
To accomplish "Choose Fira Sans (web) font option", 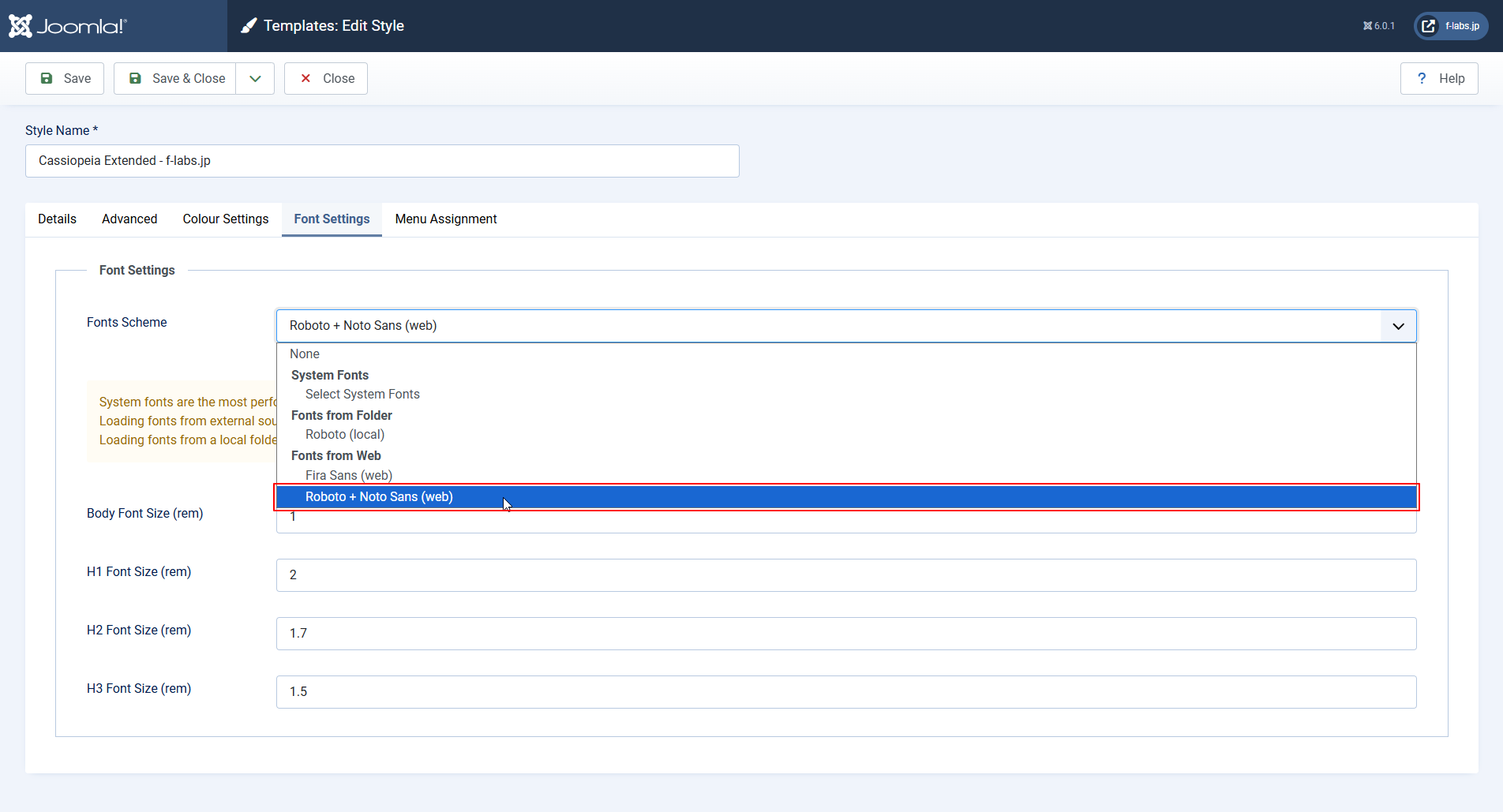I will (x=349, y=475).
